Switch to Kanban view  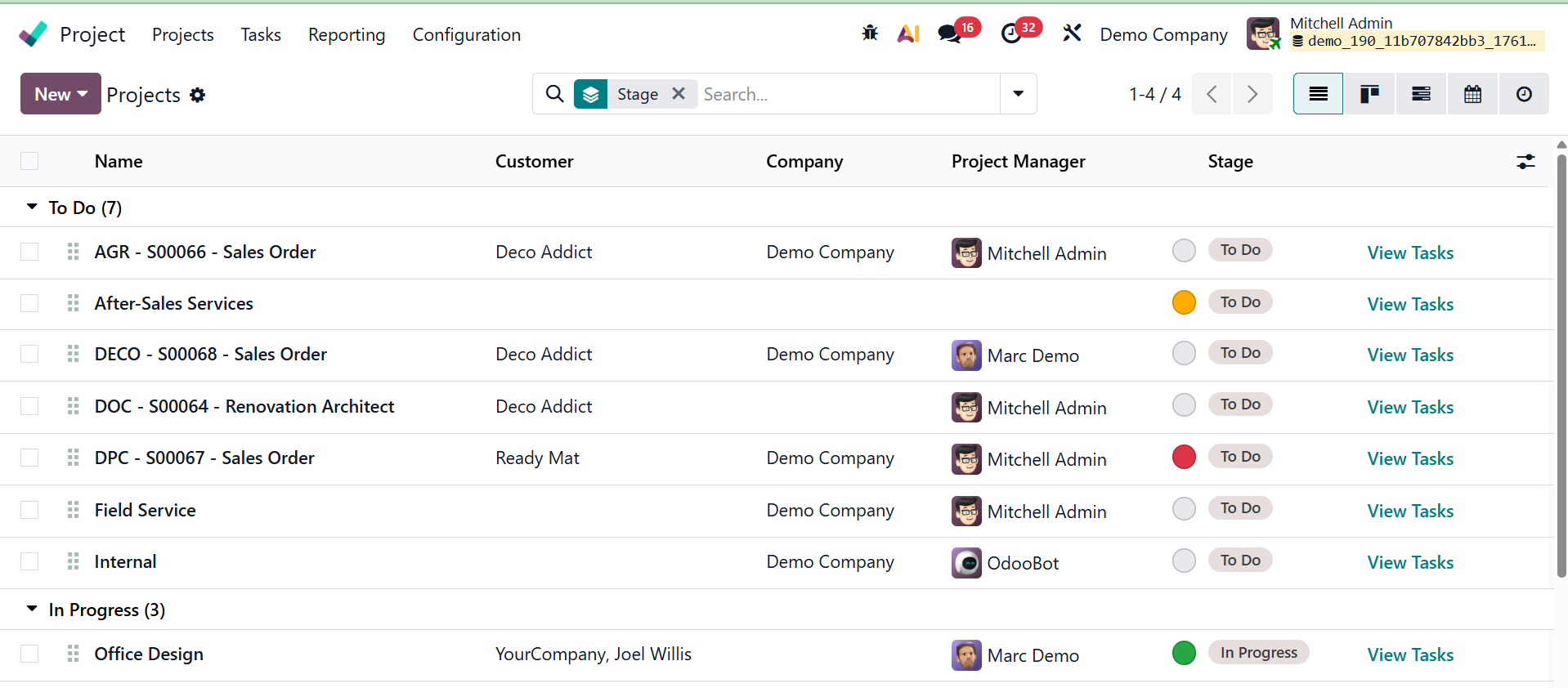click(x=1369, y=94)
